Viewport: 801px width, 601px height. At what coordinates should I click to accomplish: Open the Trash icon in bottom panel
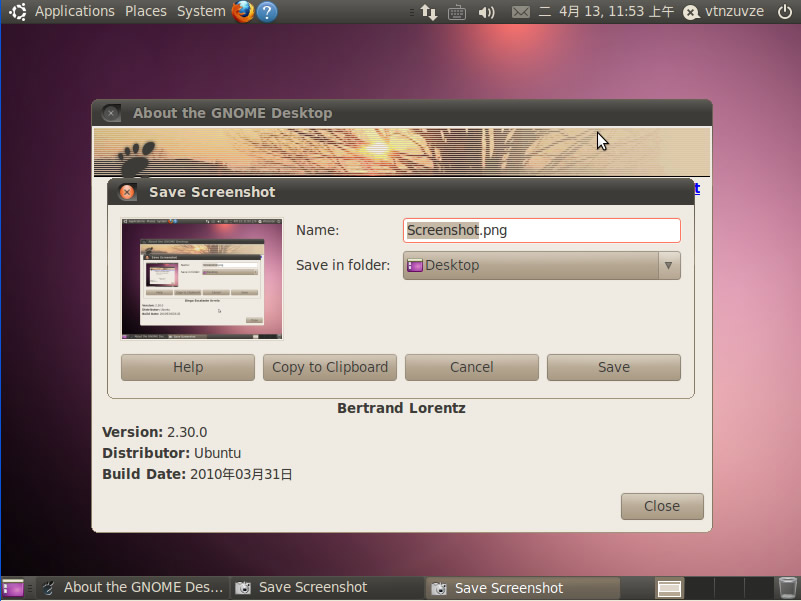coord(787,588)
